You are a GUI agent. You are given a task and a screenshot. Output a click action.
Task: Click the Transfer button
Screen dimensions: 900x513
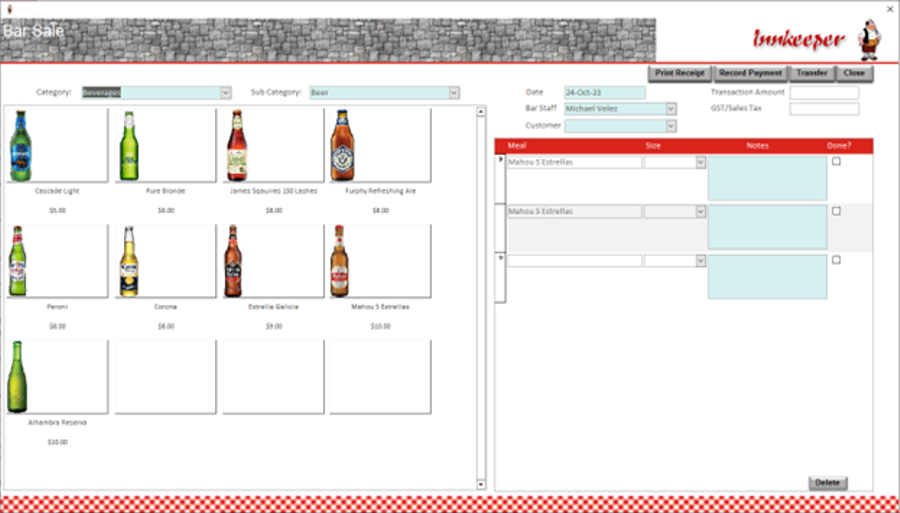point(812,73)
